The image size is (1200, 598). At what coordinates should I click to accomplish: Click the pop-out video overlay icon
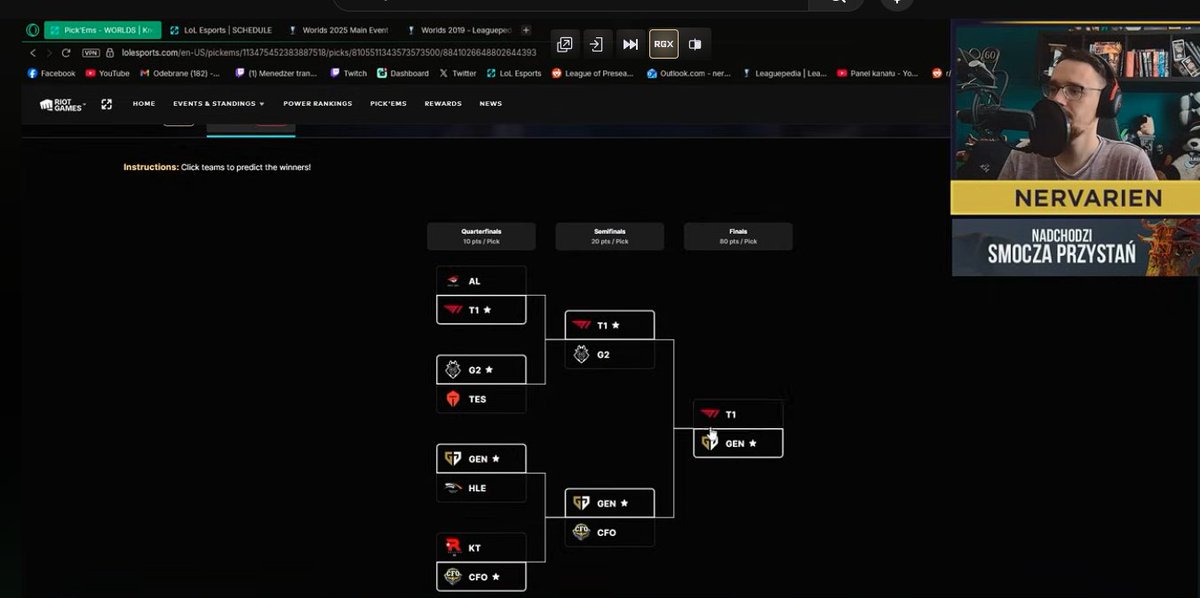pos(565,44)
